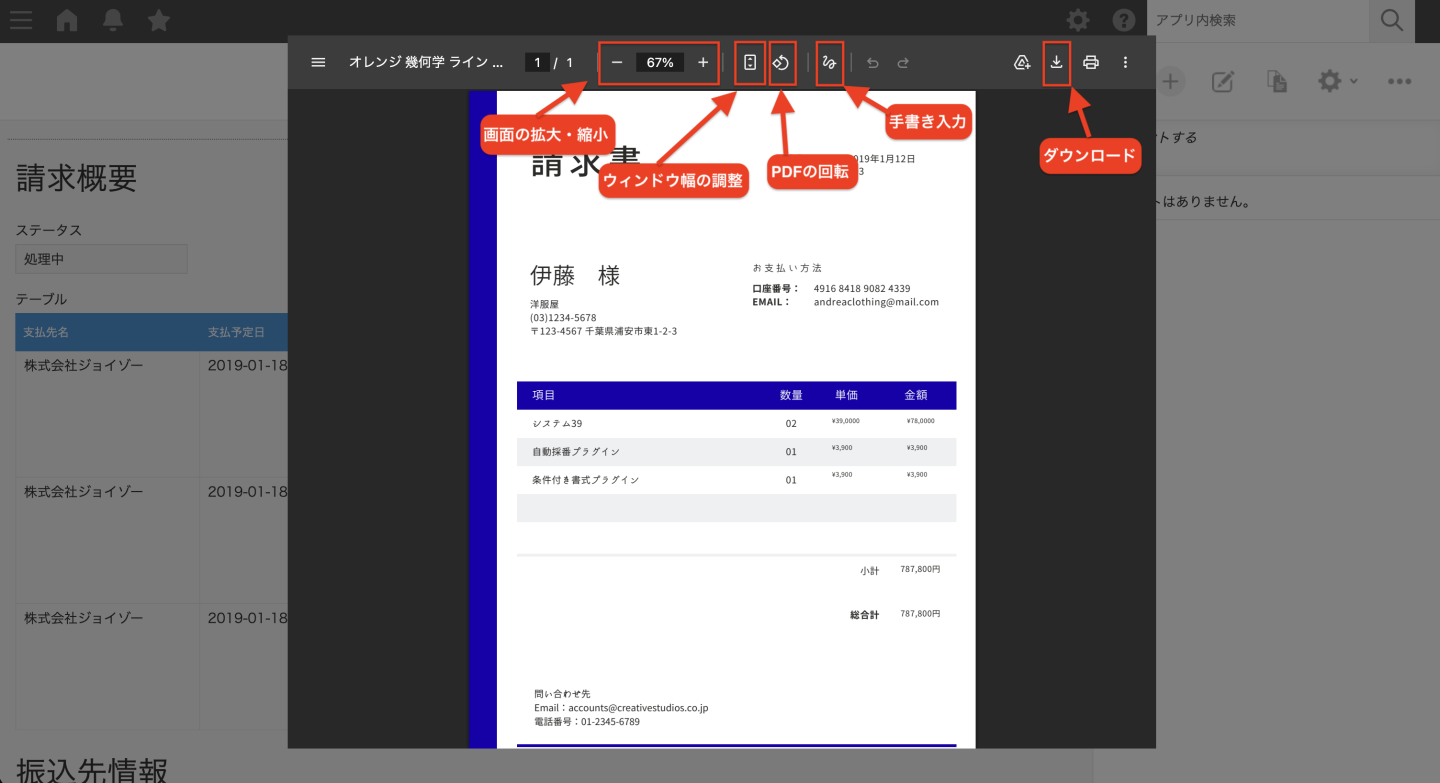Print the PDF document
1440x783 pixels.
[1091, 62]
